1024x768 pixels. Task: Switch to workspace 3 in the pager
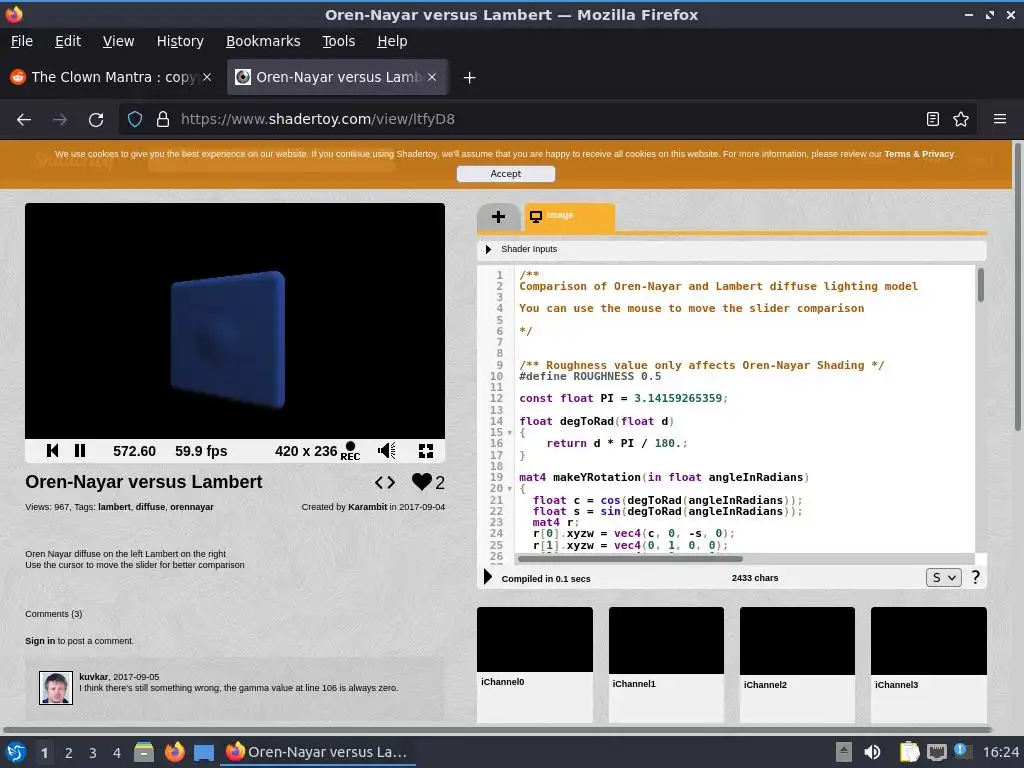93,753
